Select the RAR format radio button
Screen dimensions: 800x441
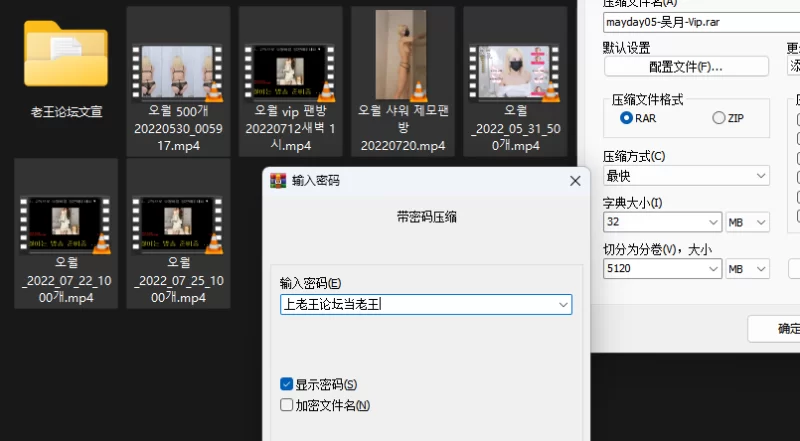coord(626,118)
